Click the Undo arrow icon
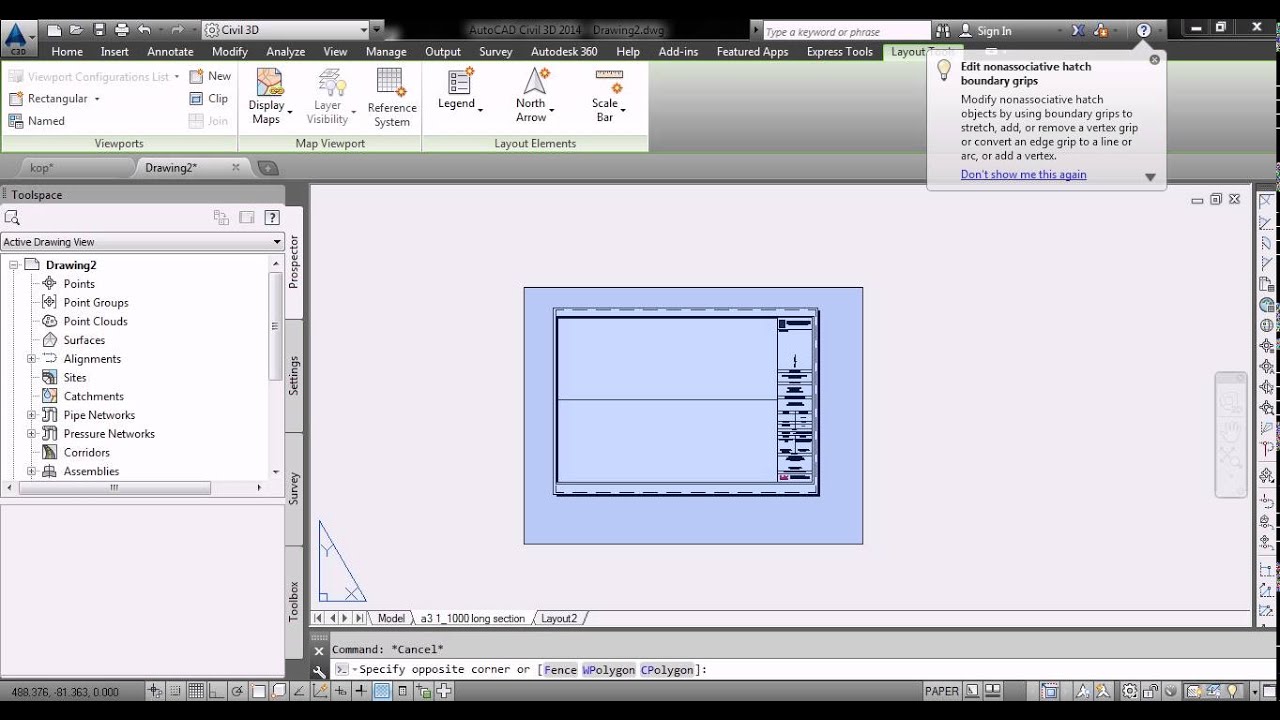1280x720 pixels. pyautogui.click(x=143, y=30)
